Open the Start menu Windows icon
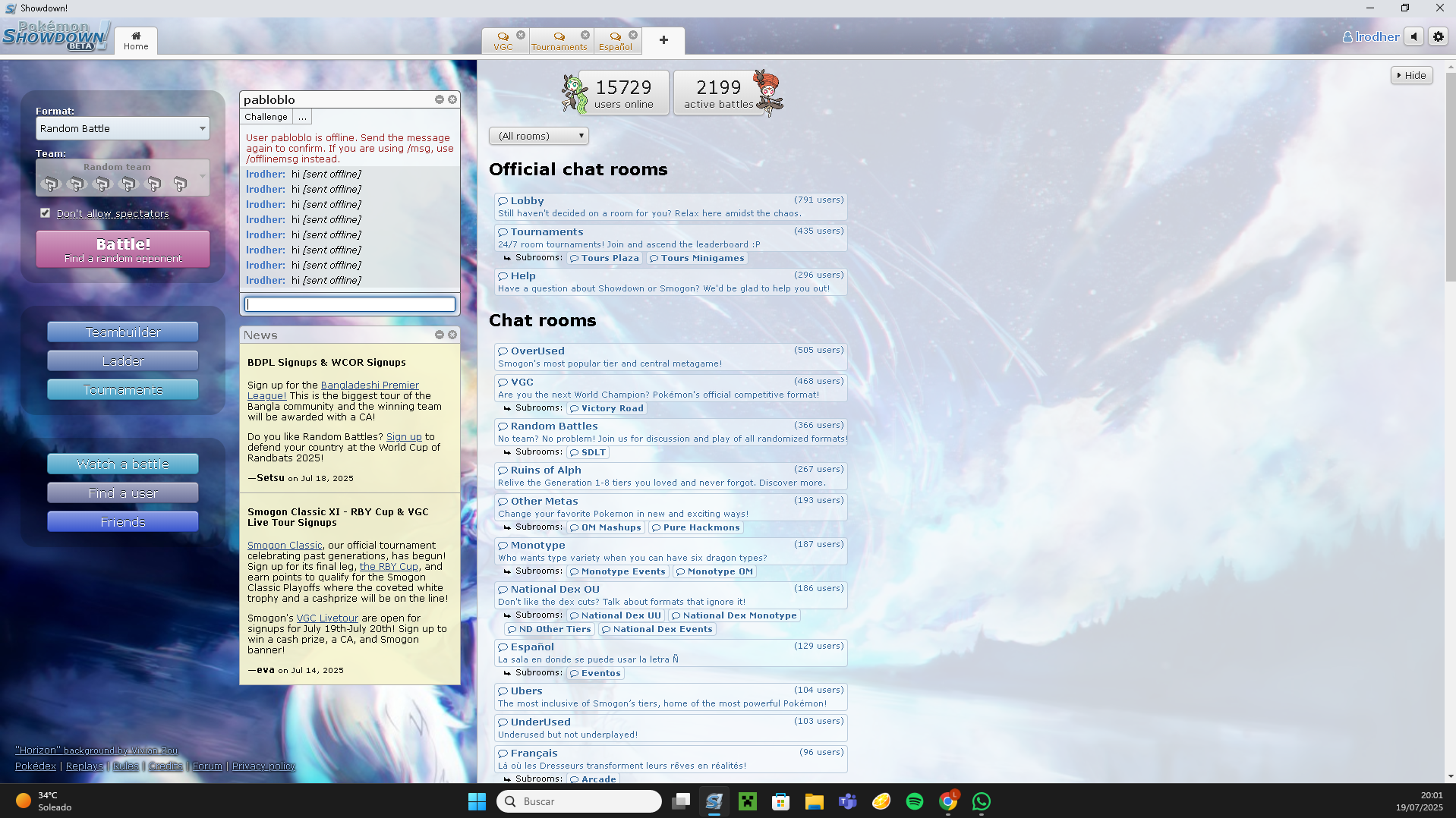Image resolution: width=1456 pixels, height=818 pixels. point(477,801)
